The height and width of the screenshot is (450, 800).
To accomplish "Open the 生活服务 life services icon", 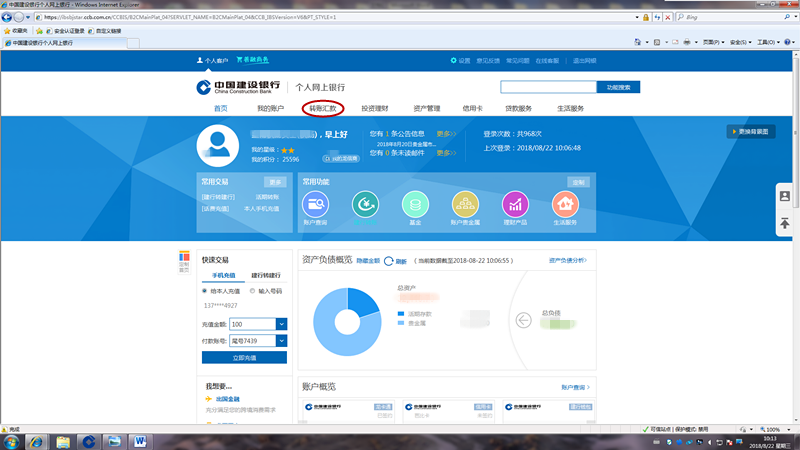I will (x=565, y=204).
